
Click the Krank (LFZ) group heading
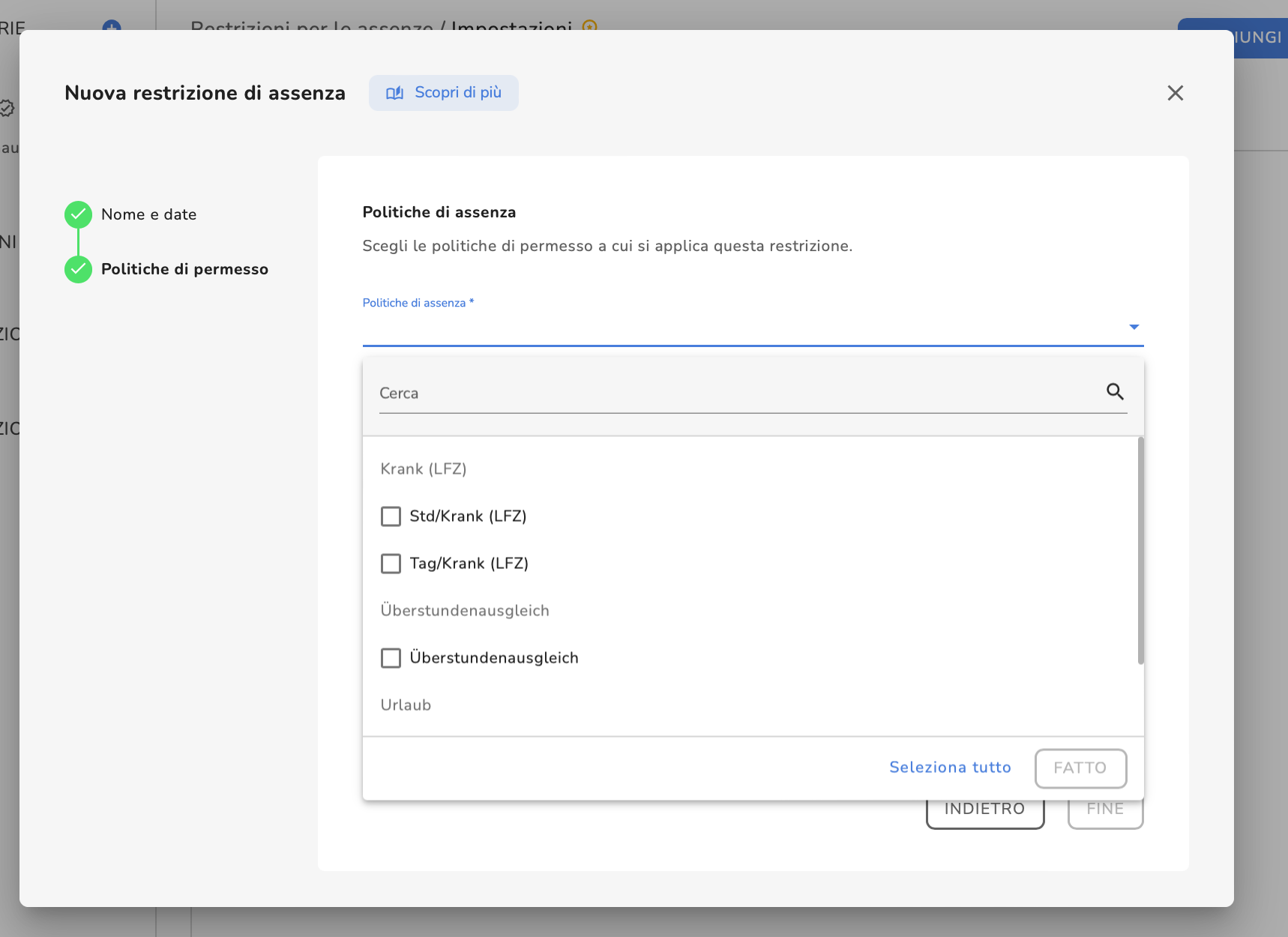[424, 469]
